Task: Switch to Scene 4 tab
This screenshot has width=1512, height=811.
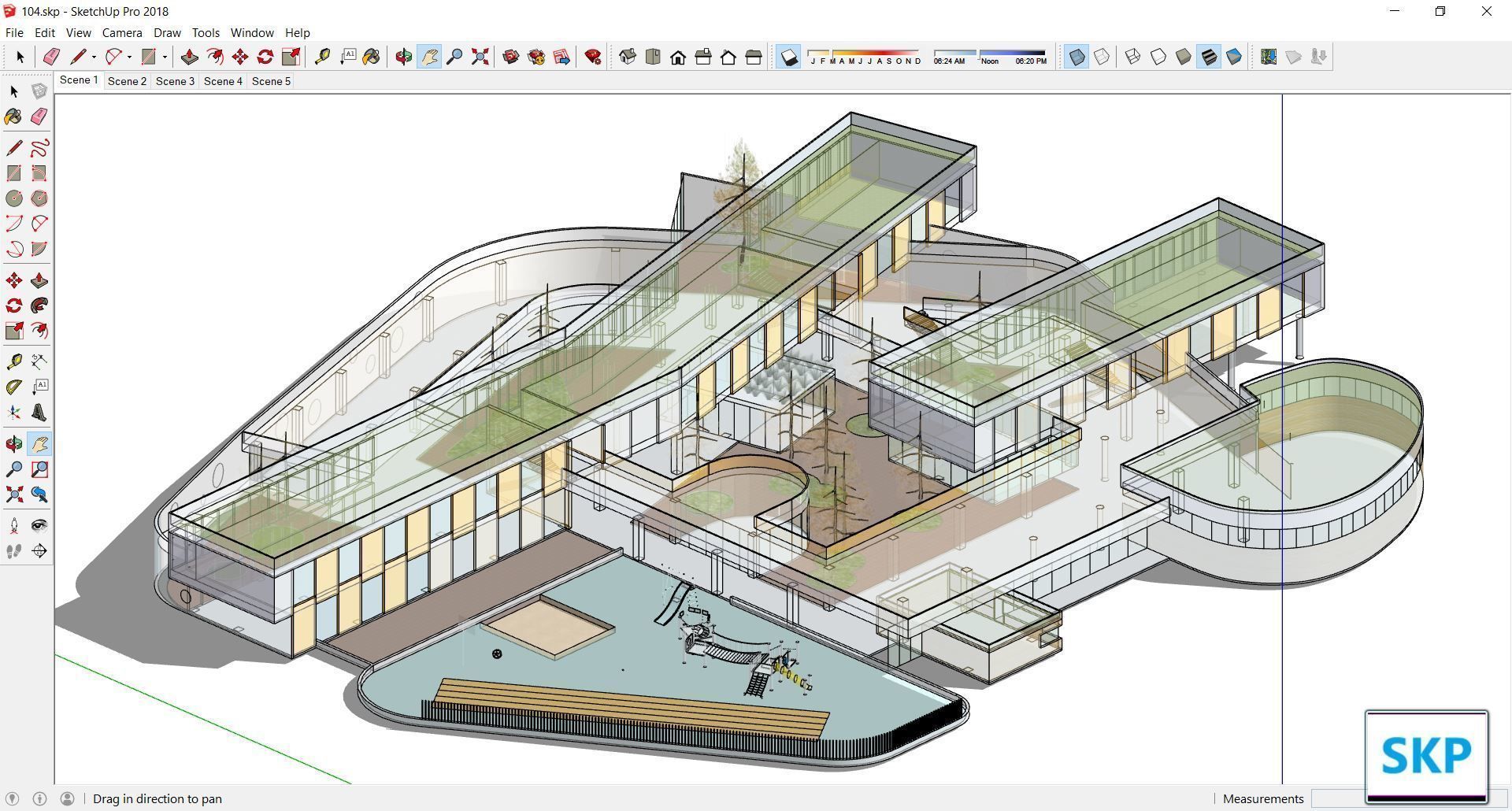Action: click(223, 81)
